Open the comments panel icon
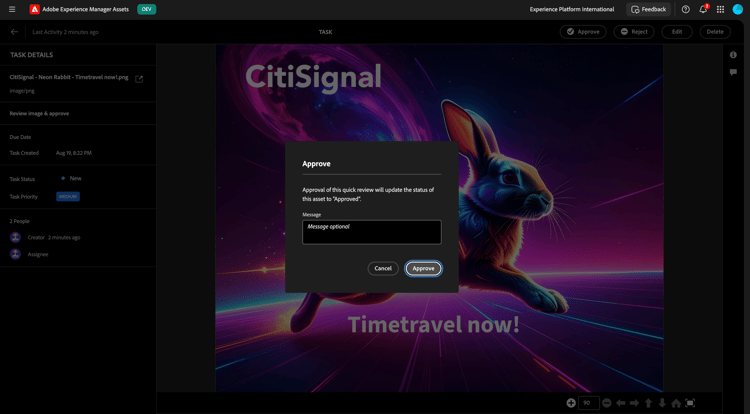This screenshot has height=414, width=750. 733,72
